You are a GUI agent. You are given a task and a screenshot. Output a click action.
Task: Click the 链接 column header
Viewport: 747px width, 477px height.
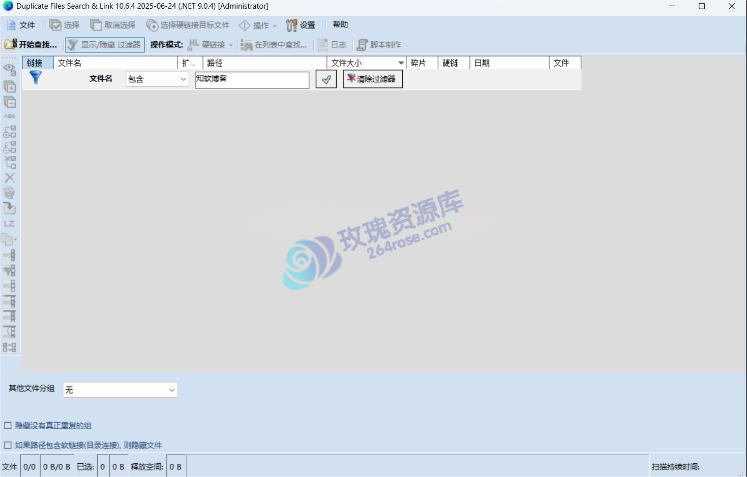pyautogui.click(x=38, y=62)
